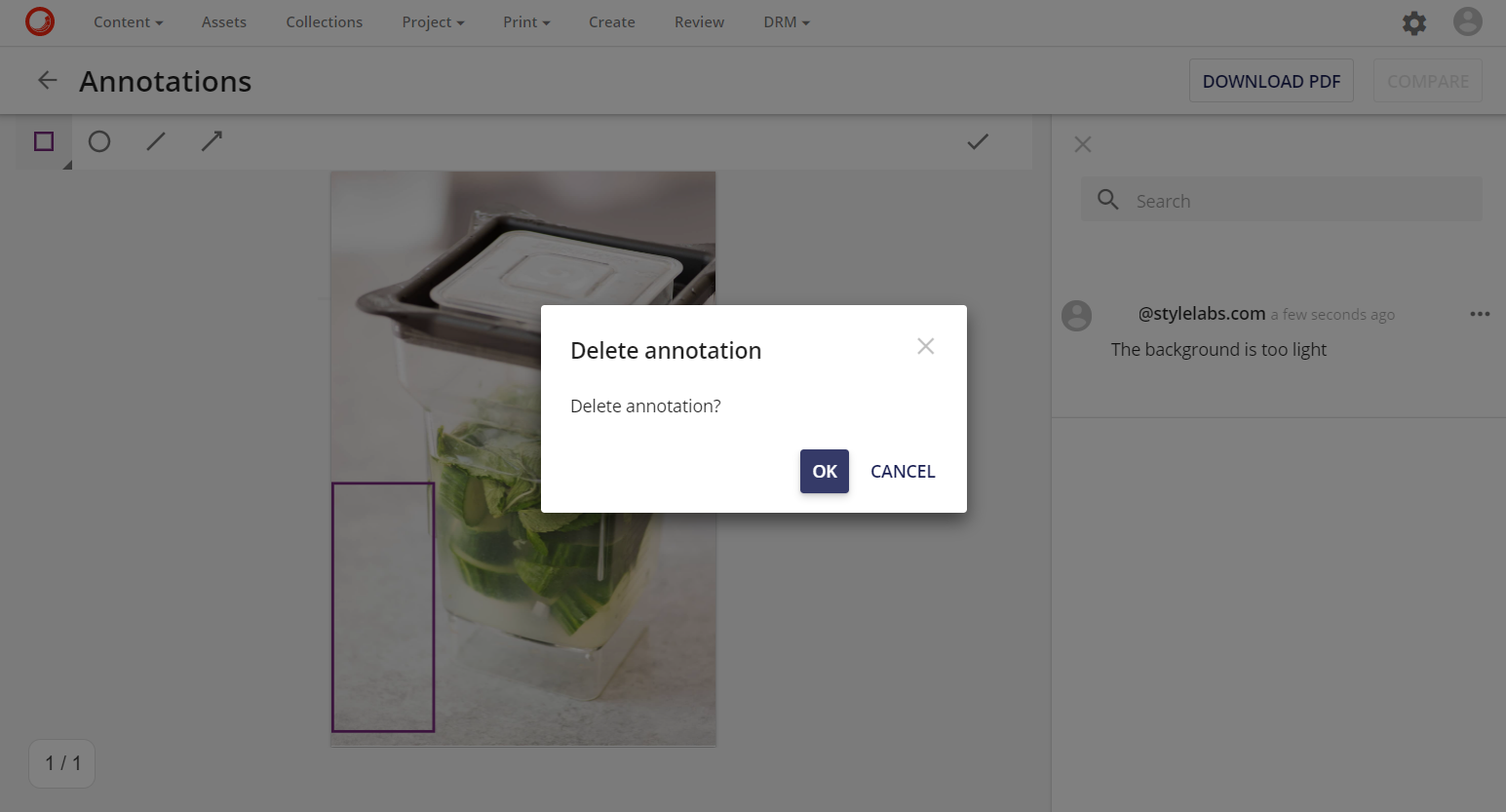The width and height of the screenshot is (1506, 812).
Task: Close the comments side panel
Action: click(x=1082, y=143)
